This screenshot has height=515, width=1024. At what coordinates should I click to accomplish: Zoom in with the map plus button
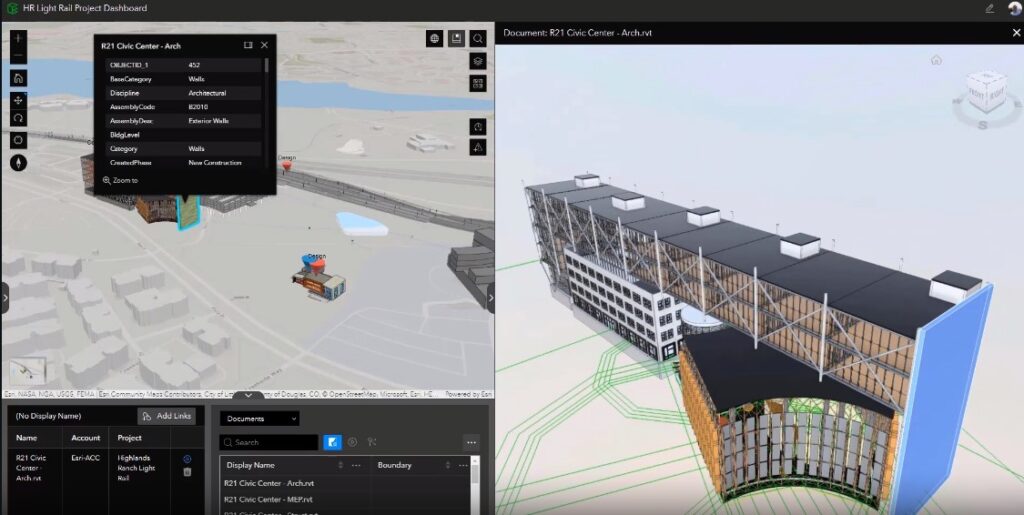(x=18, y=38)
